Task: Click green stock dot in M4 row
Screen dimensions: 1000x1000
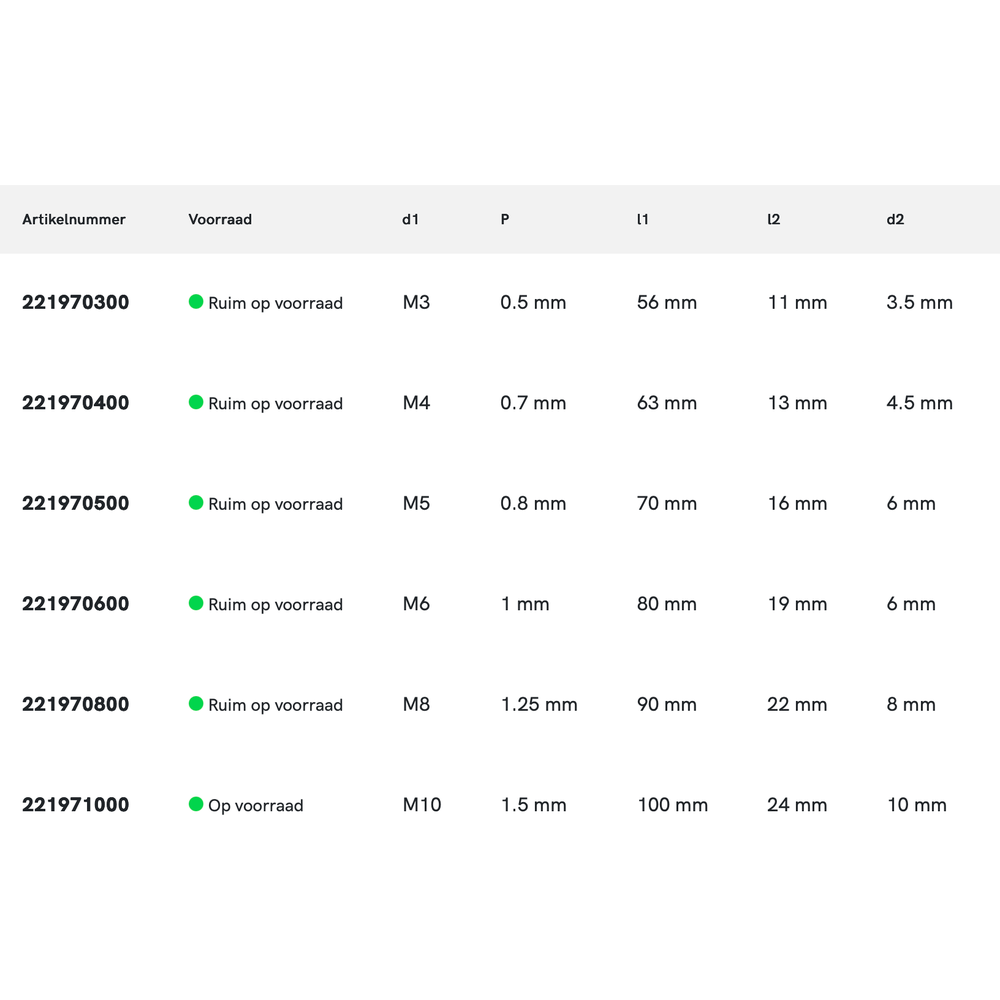Action: 196,402
